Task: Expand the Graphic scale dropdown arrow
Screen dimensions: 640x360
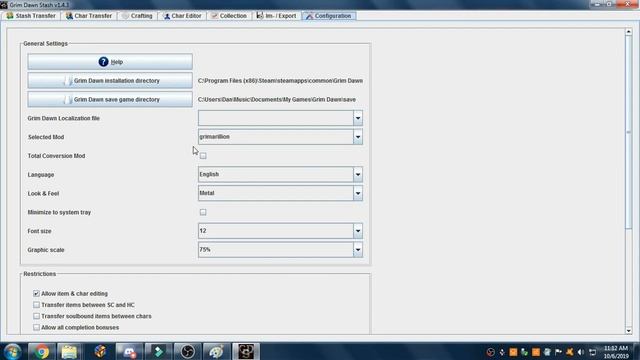Action: (x=358, y=250)
